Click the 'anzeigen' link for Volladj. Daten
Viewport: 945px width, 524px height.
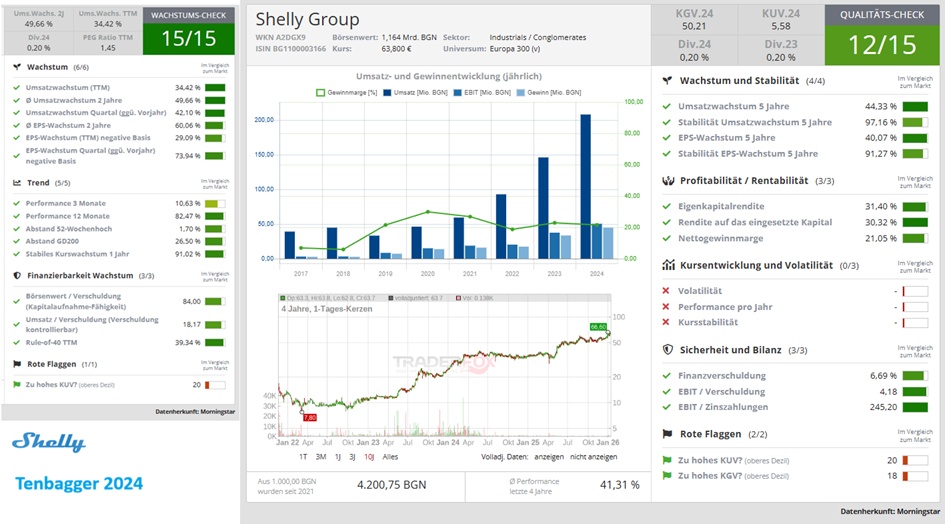(548, 456)
